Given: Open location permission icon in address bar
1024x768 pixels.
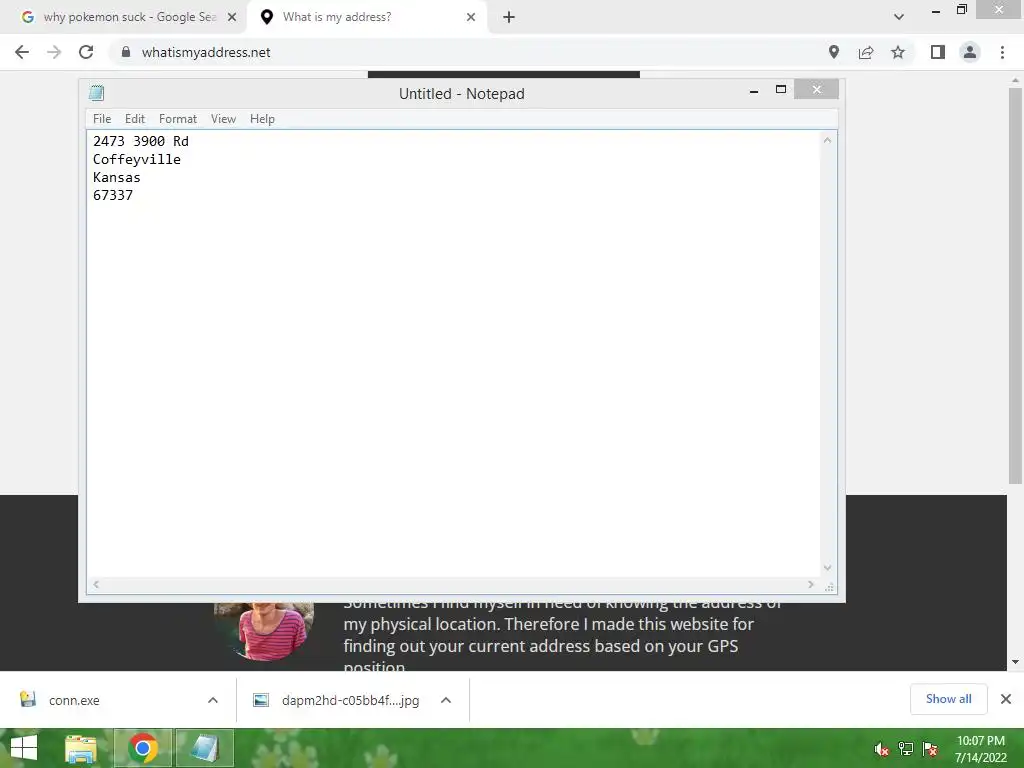Looking at the screenshot, I should click(834, 52).
